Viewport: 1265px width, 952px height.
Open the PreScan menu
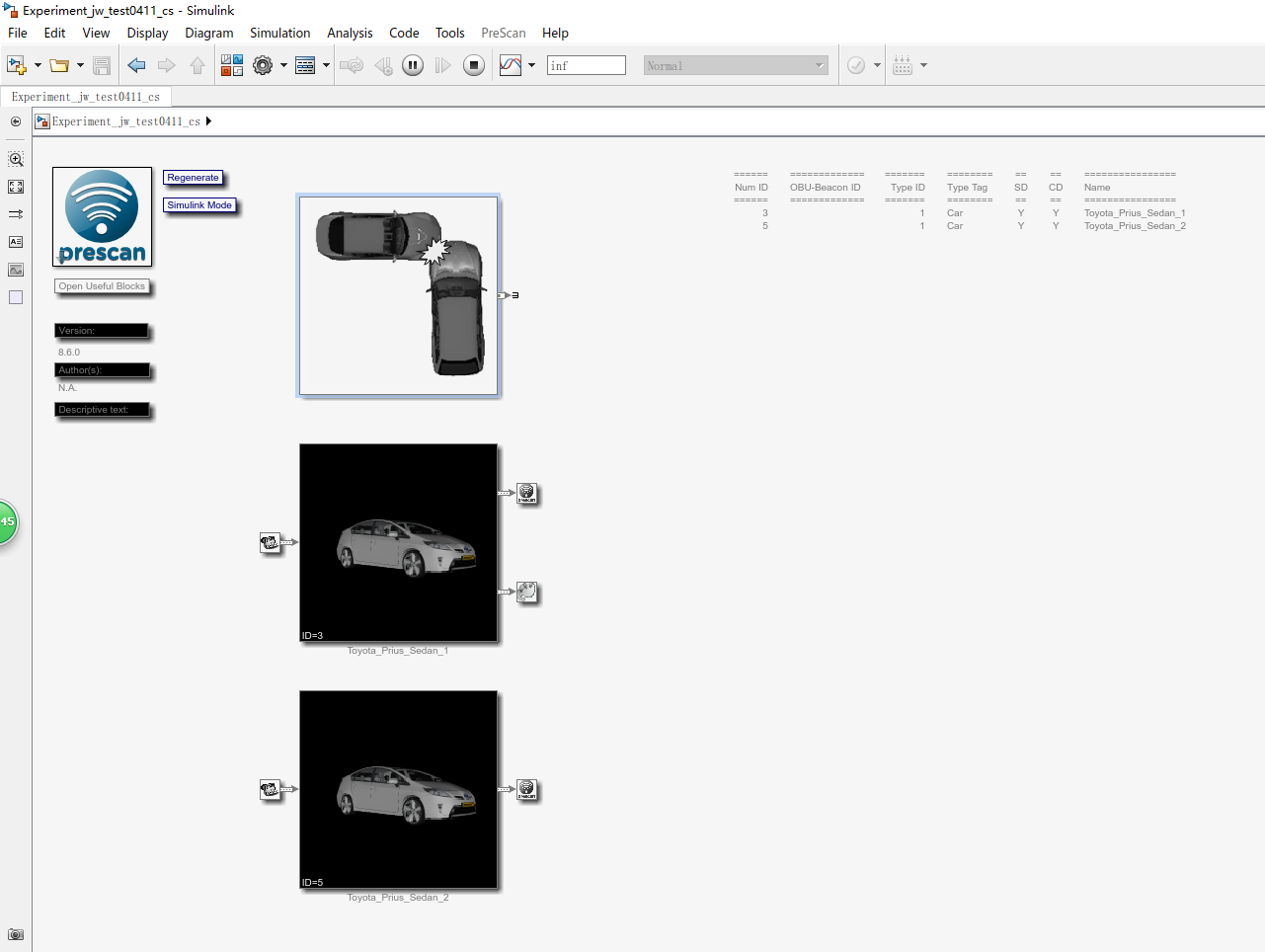[504, 33]
